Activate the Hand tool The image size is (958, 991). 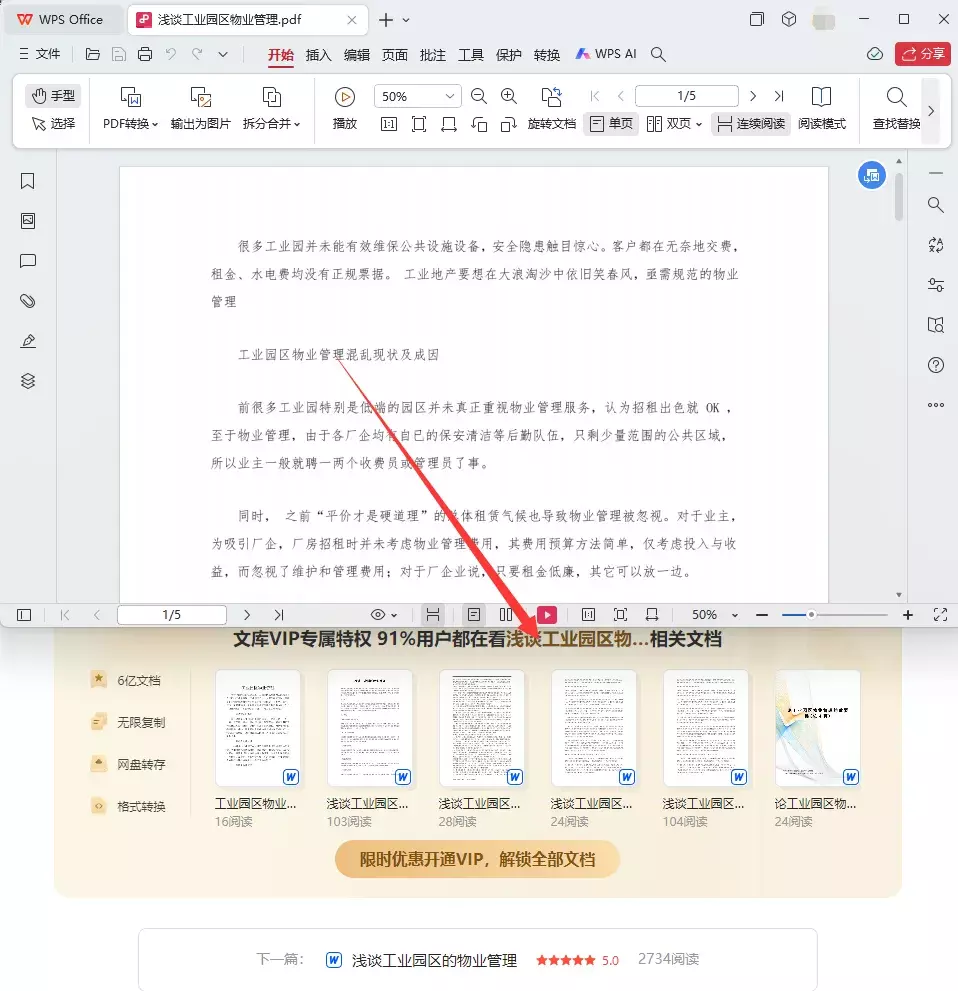[x=54, y=96]
